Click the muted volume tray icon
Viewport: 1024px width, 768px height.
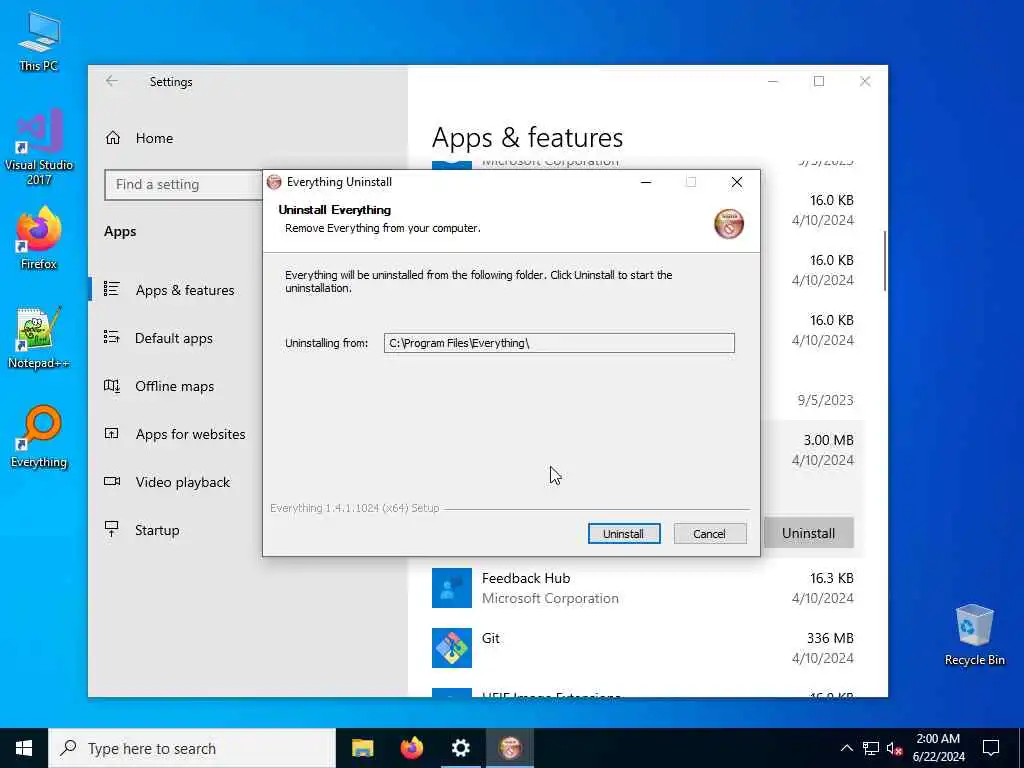(x=895, y=748)
